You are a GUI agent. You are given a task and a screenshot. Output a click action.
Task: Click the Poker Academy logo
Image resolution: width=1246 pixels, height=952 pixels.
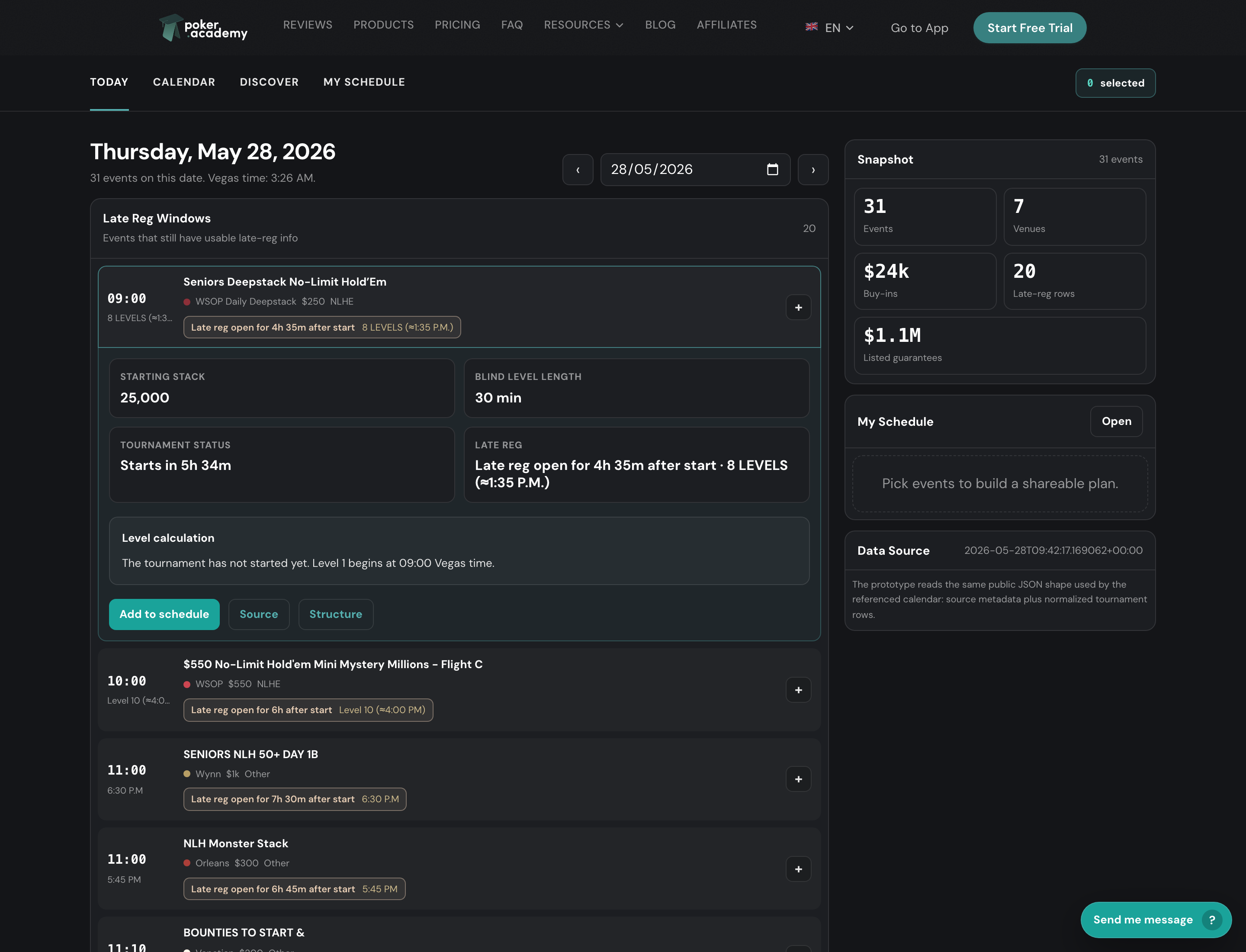(x=203, y=28)
